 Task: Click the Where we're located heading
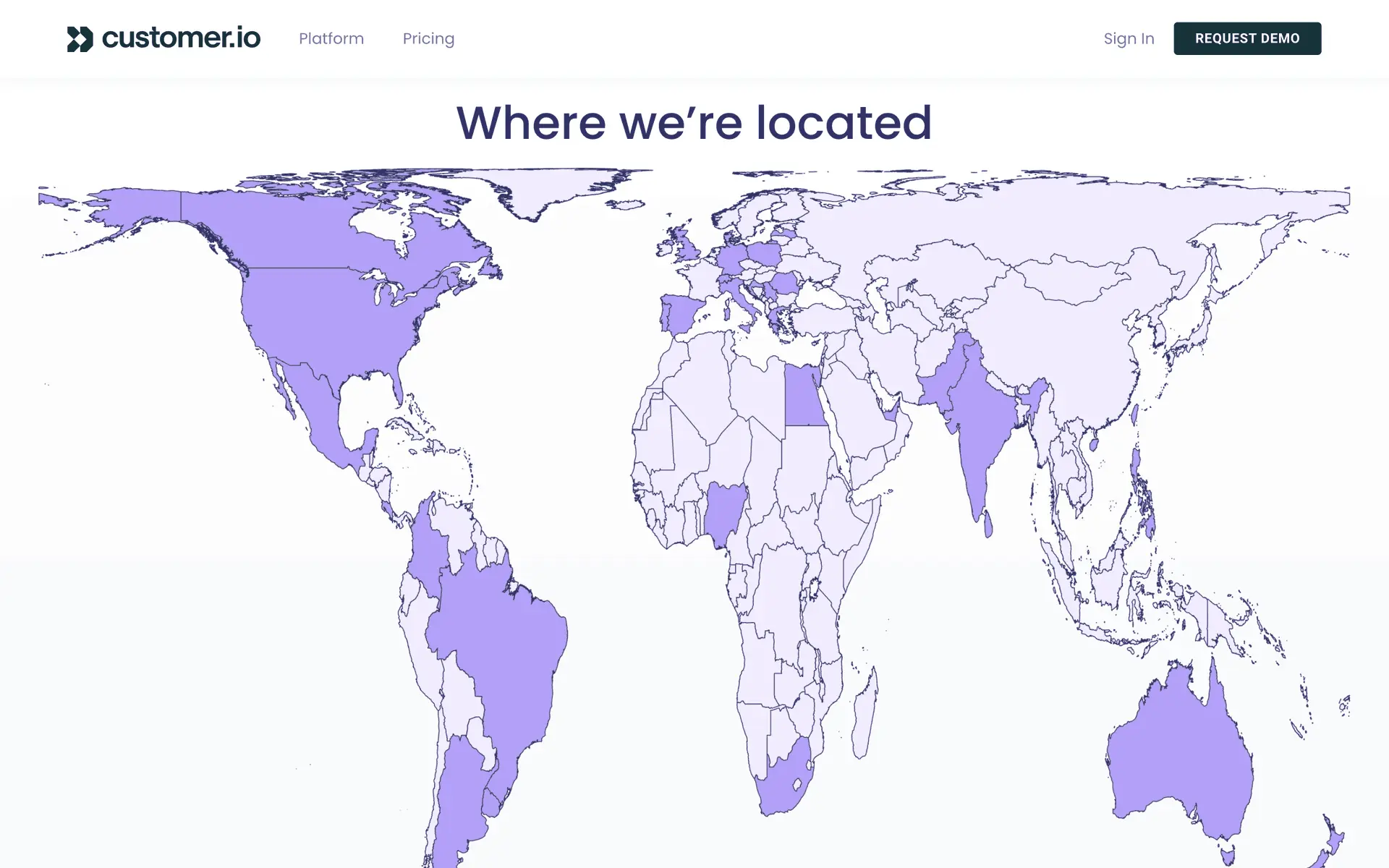(694, 122)
